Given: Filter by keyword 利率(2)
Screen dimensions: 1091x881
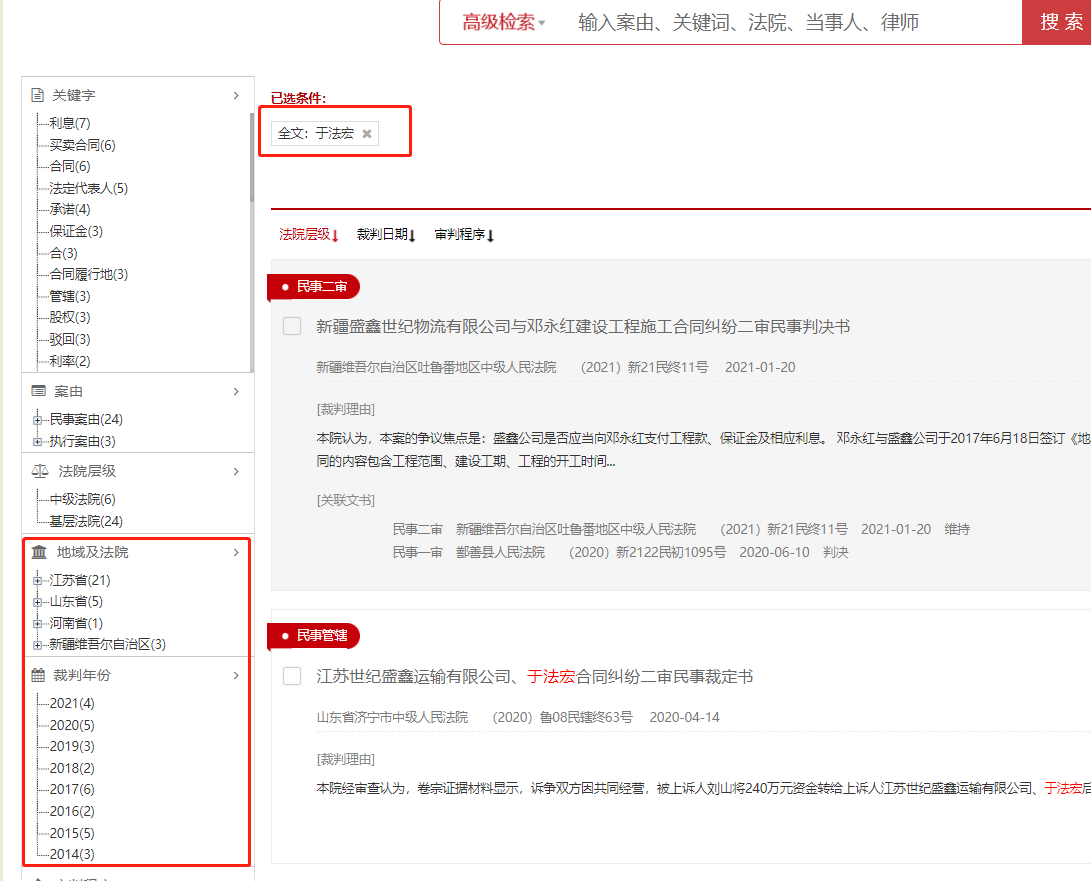Looking at the screenshot, I should pos(70,360).
